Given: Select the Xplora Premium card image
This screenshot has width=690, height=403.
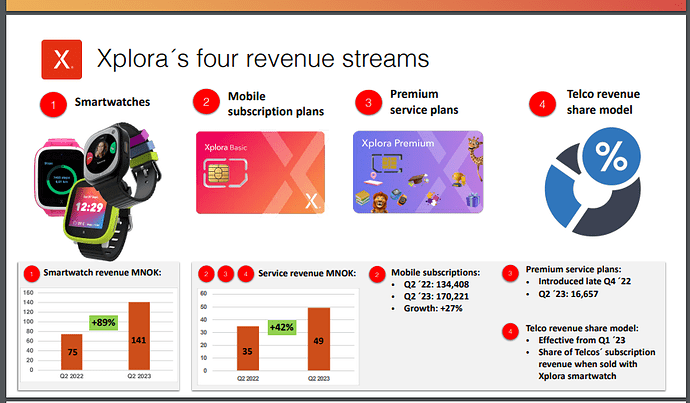Looking at the screenshot, I should pyautogui.click(x=418, y=172).
